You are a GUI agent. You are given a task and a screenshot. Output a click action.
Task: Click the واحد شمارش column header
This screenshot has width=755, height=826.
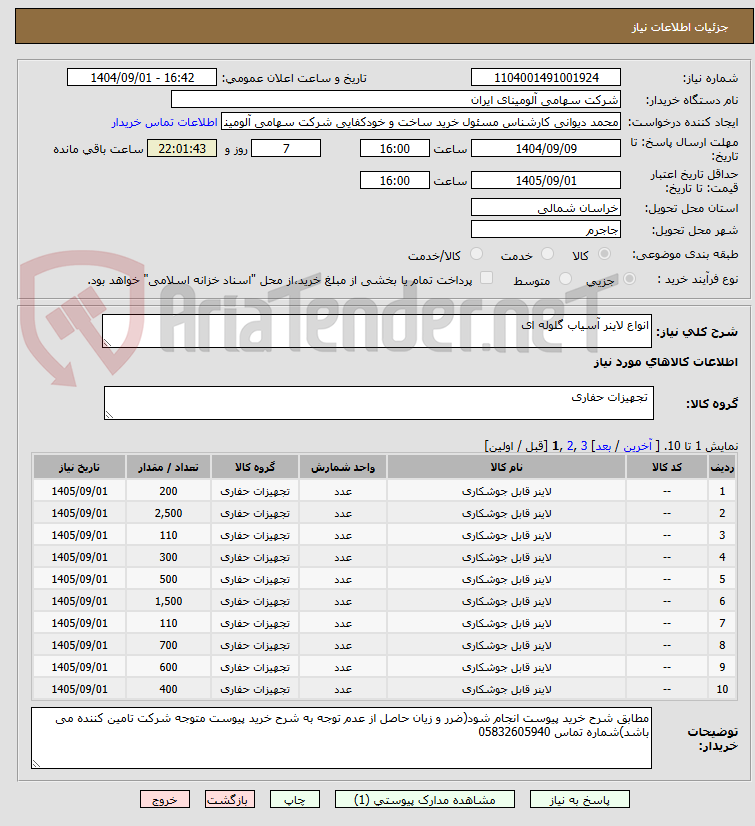click(343, 467)
